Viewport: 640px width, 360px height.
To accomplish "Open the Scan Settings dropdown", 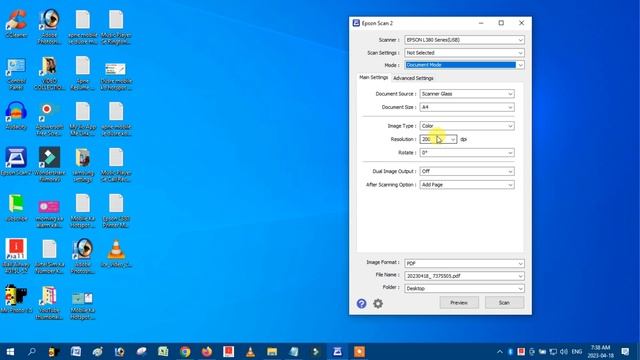I will coord(464,53).
